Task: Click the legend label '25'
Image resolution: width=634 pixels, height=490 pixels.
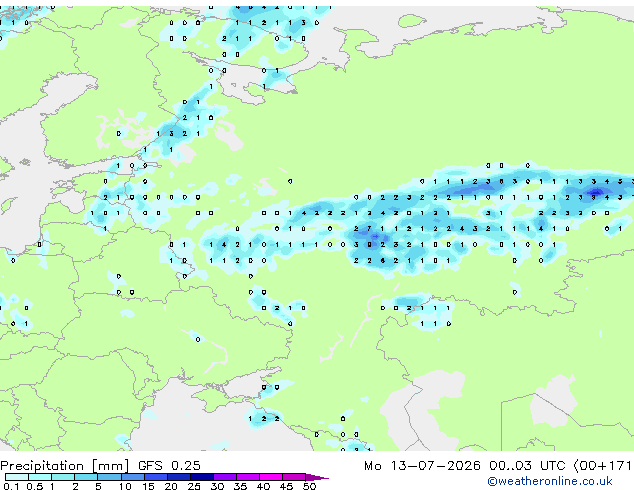Action: point(194,486)
